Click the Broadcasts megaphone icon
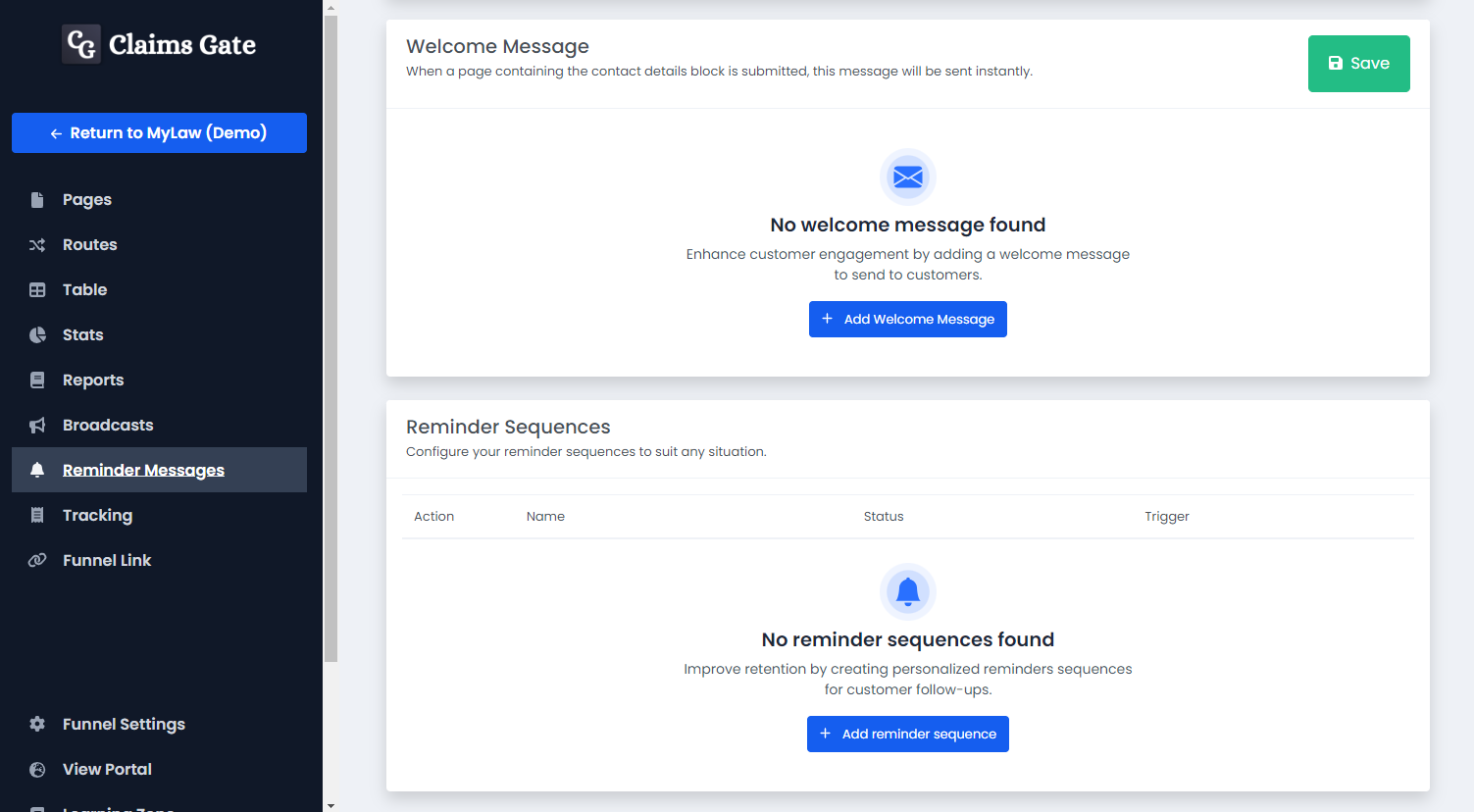Screen dimensions: 1474x812 tap(37, 426)
